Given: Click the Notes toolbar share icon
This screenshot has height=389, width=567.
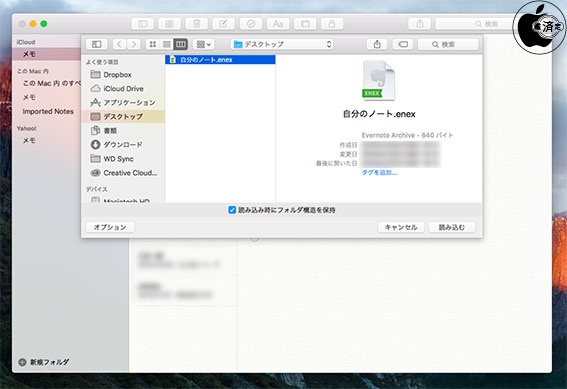Looking at the screenshot, I should pos(419,24).
